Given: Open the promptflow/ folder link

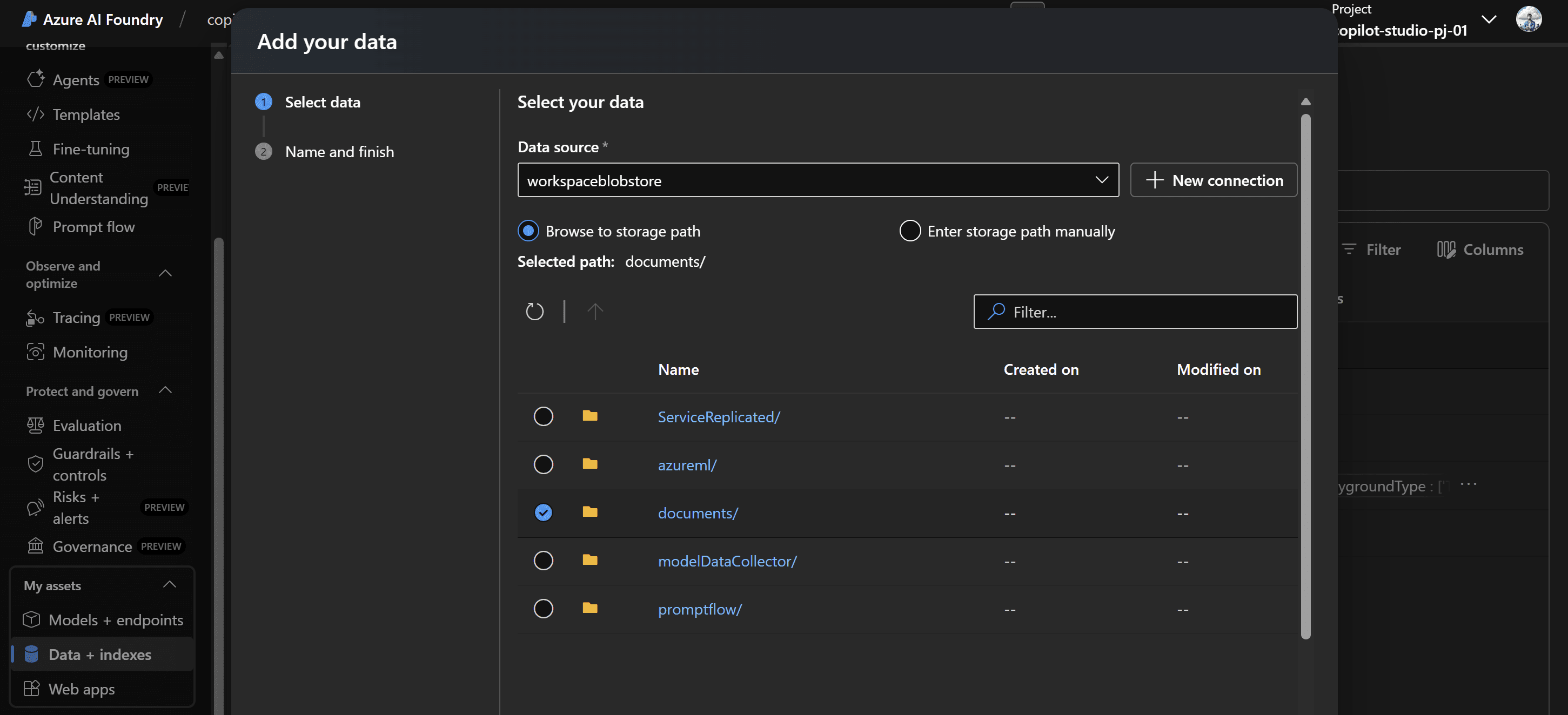Looking at the screenshot, I should click(x=699, y=609).
